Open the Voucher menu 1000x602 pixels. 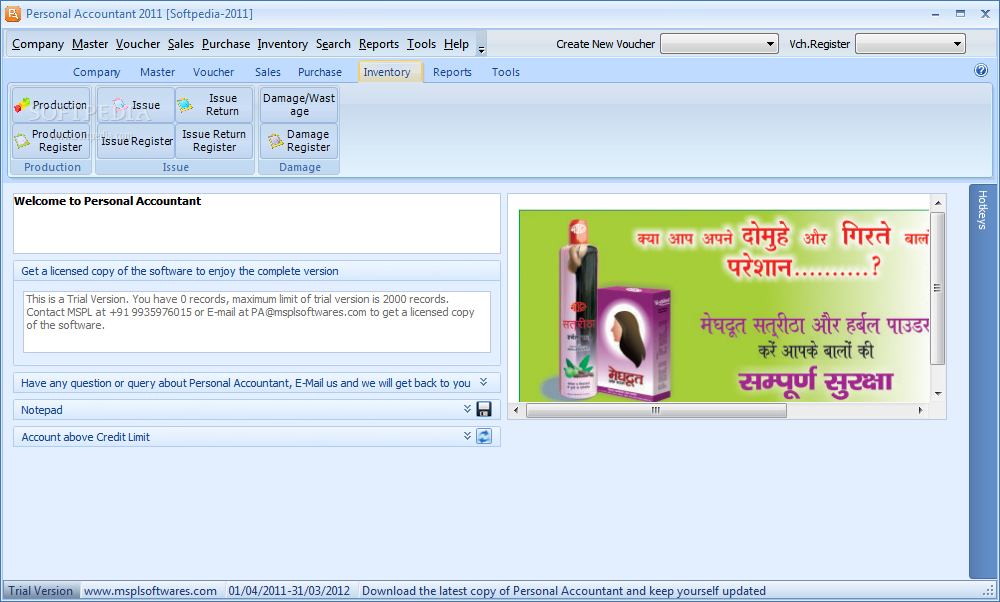(138, 44)
